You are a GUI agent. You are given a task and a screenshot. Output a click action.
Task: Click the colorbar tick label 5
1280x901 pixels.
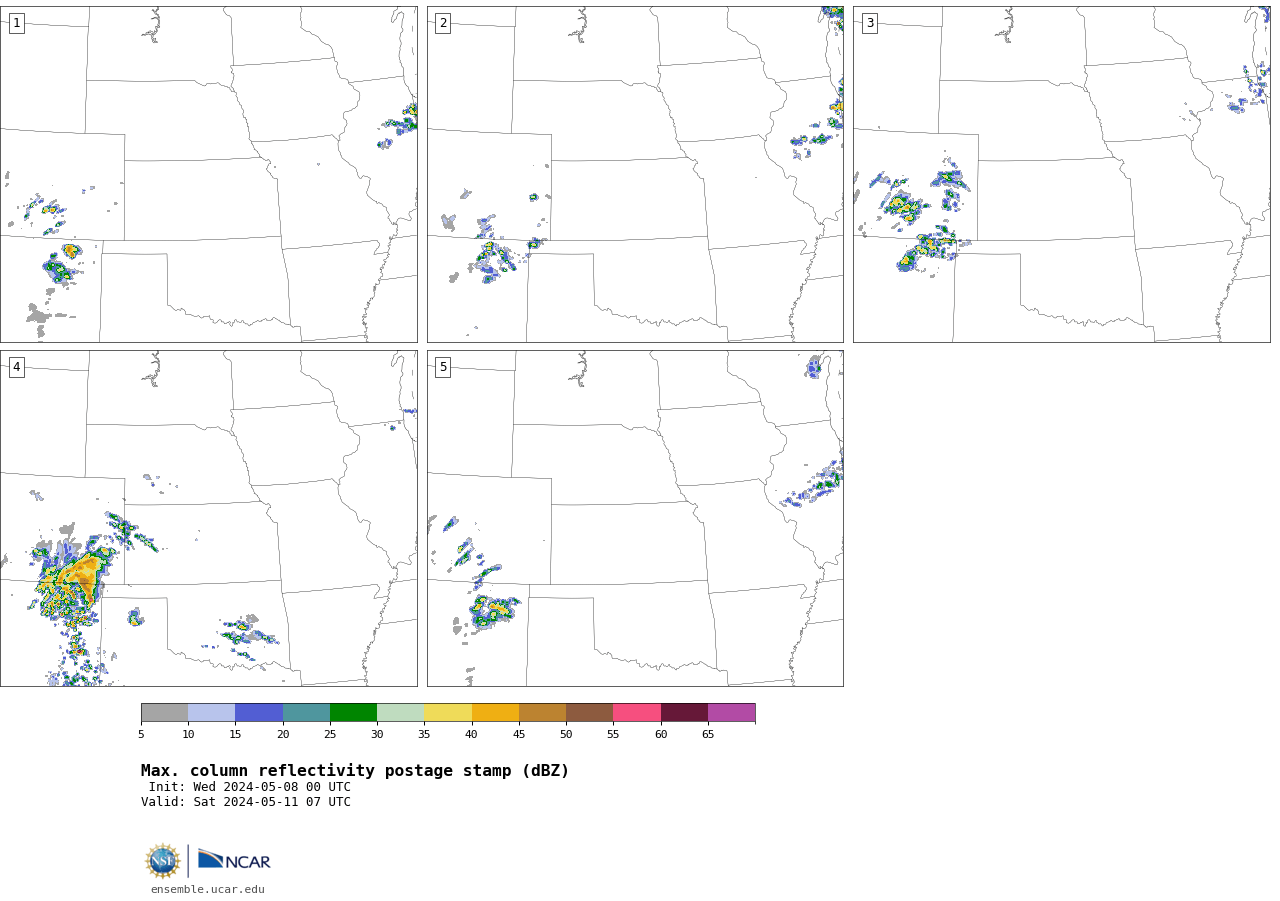click(x=141, y=735)
